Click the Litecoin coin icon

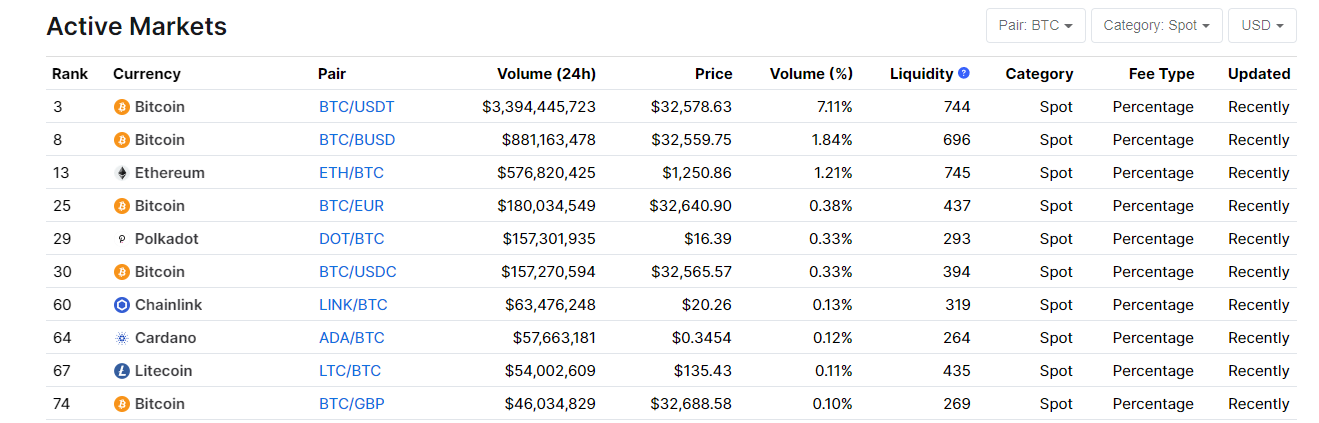pos(122,371)
